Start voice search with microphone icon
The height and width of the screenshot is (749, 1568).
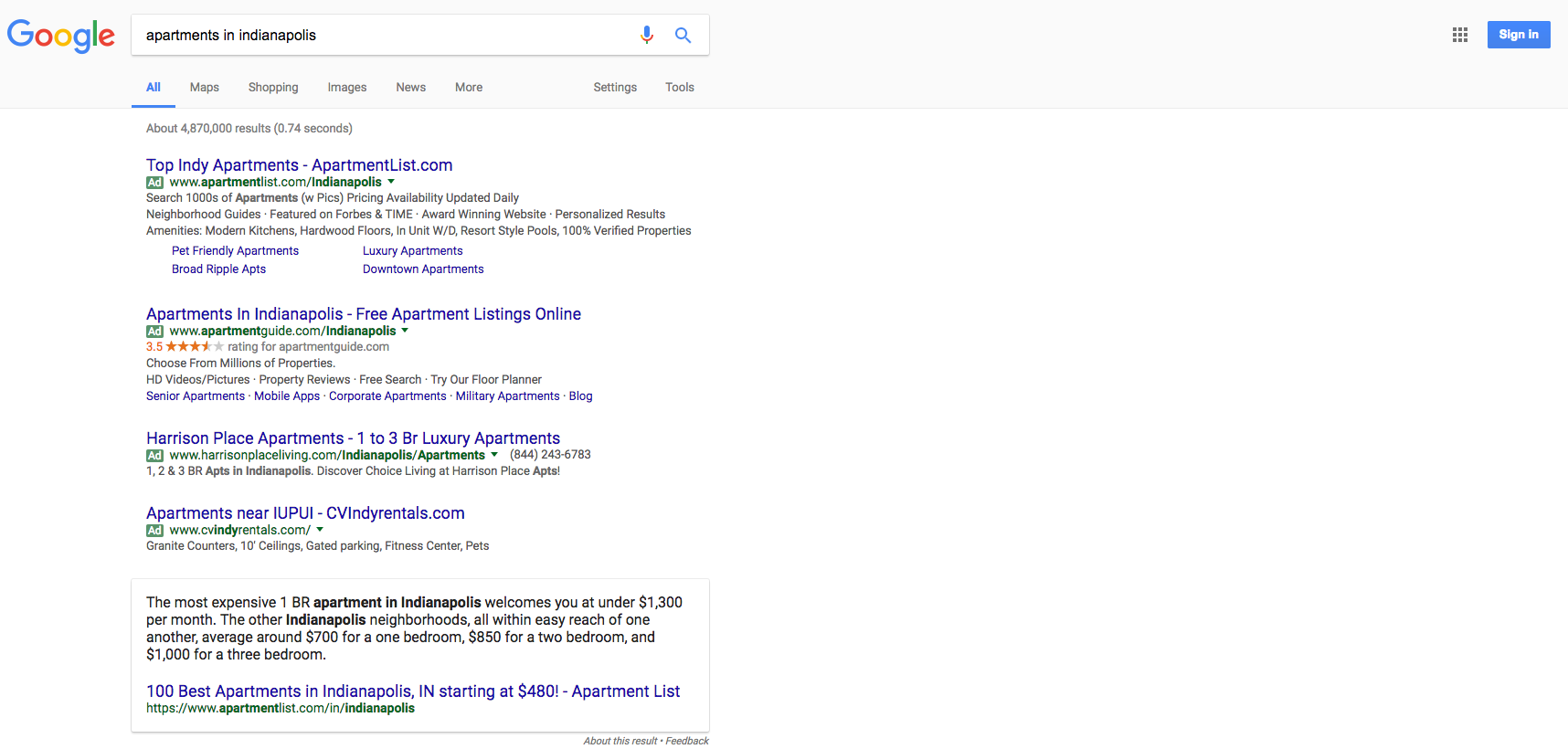647,35
